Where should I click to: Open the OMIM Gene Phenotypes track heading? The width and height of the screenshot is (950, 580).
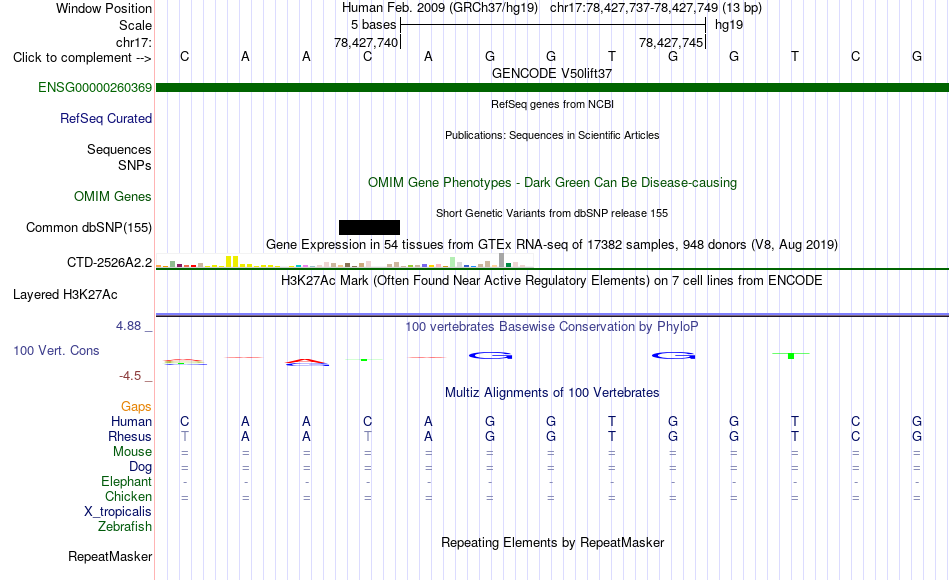[x=552, y=182]
